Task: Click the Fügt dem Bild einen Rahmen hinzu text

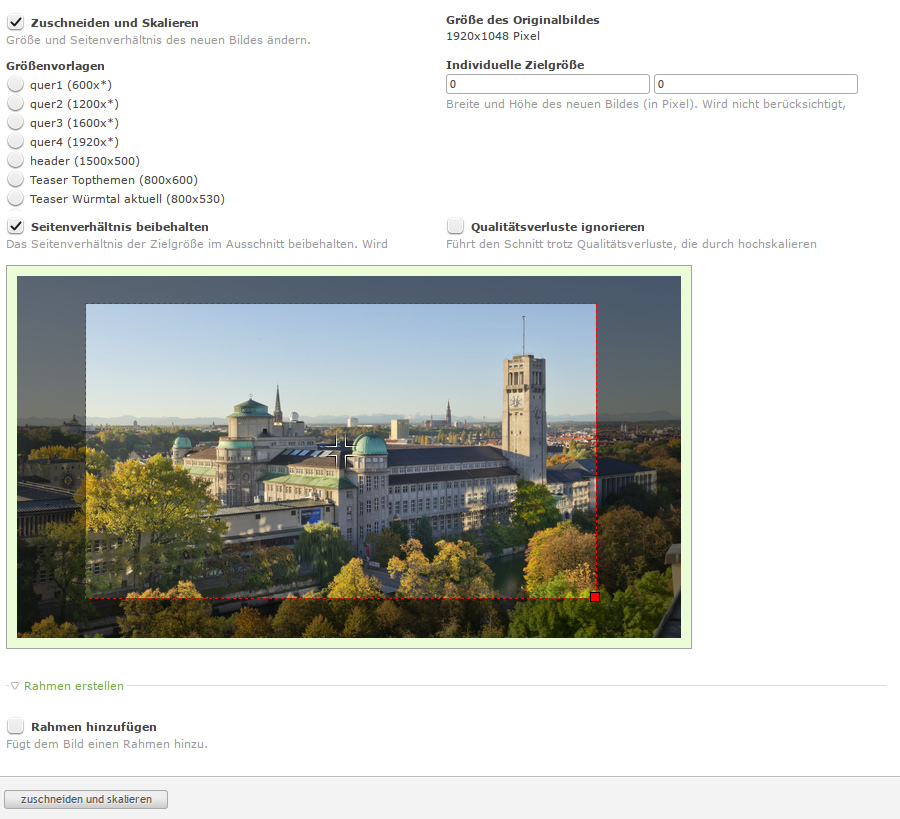Action: (x=107, y=744)
